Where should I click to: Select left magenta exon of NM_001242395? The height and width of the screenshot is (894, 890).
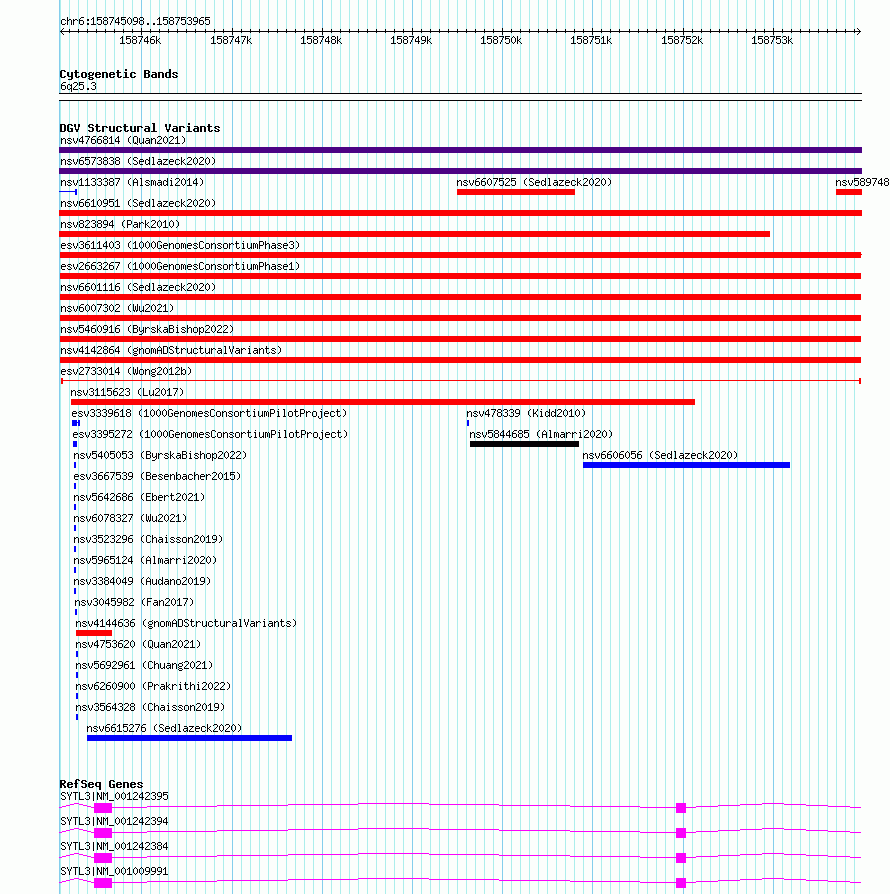[103, 808]
